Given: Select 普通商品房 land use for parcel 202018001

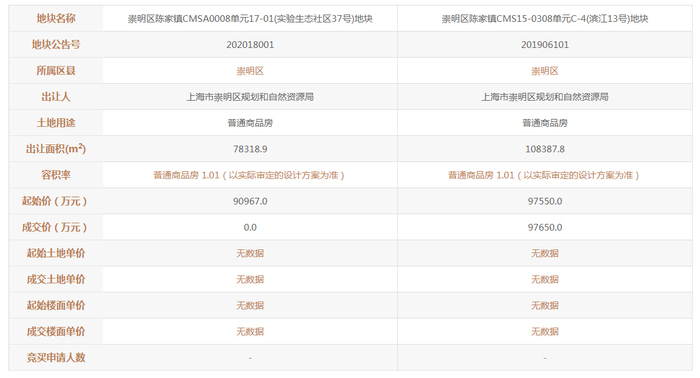Looking at the screenshot, I should pyautogui.click(x=250, y=123).
